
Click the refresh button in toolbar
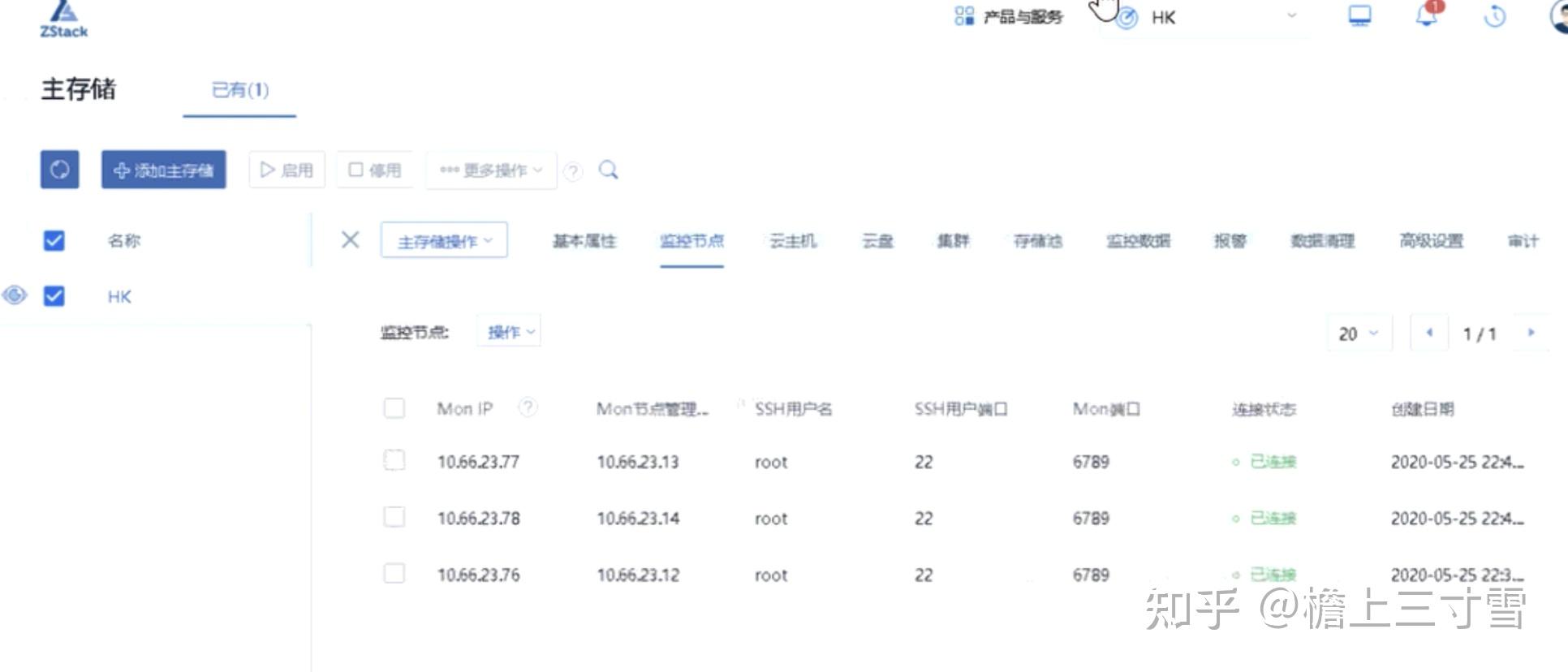[60, 170]
